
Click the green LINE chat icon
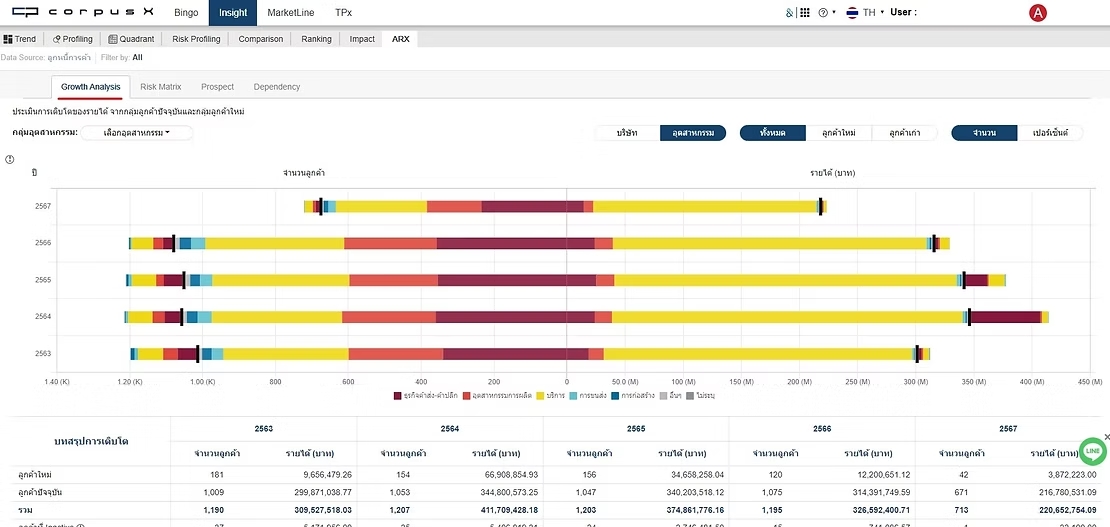[x=1092, y=451]
